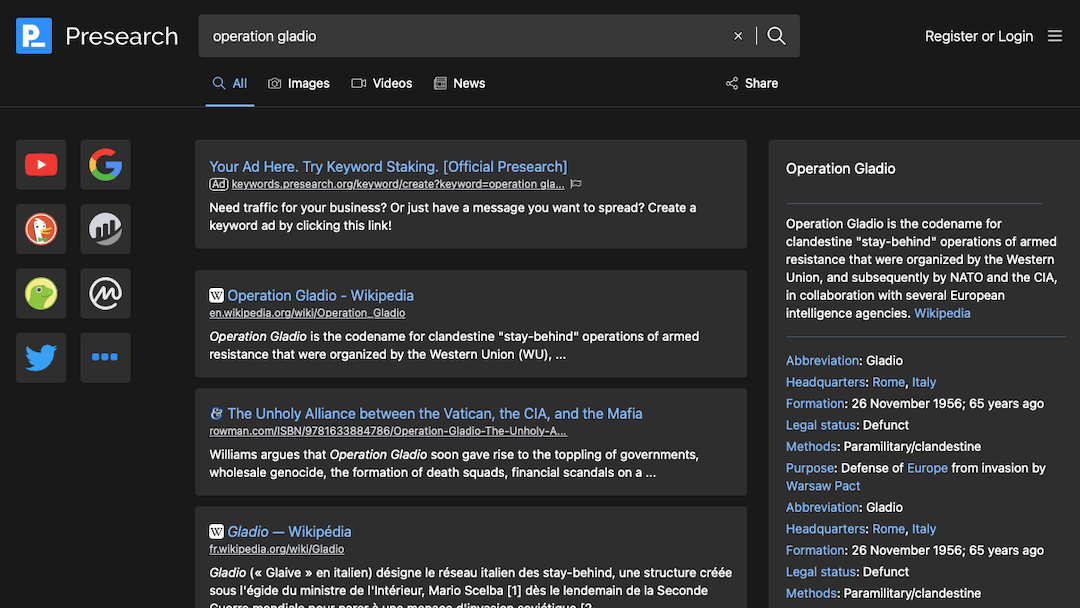Select the All tab
The image size is (1080, 608).
click(230, 83)
